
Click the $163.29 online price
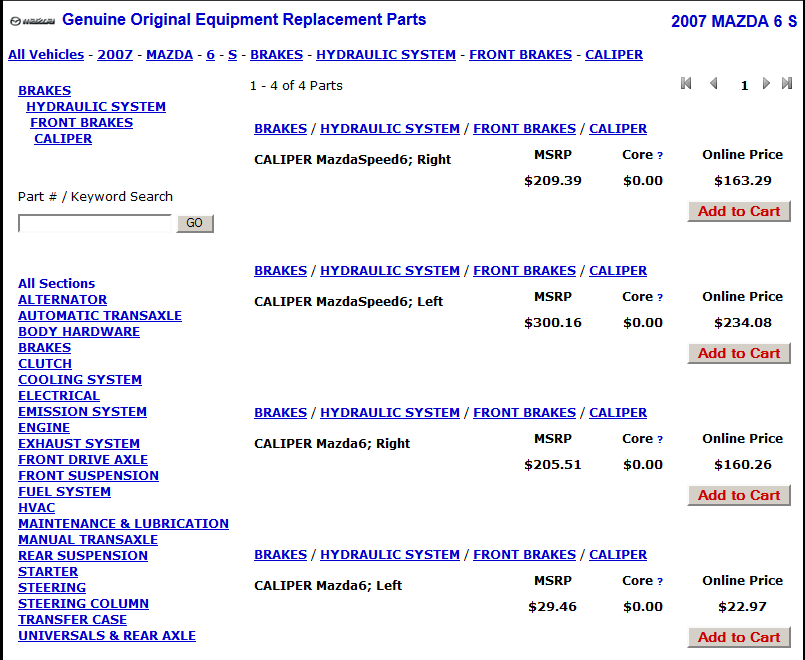(743, 181)
